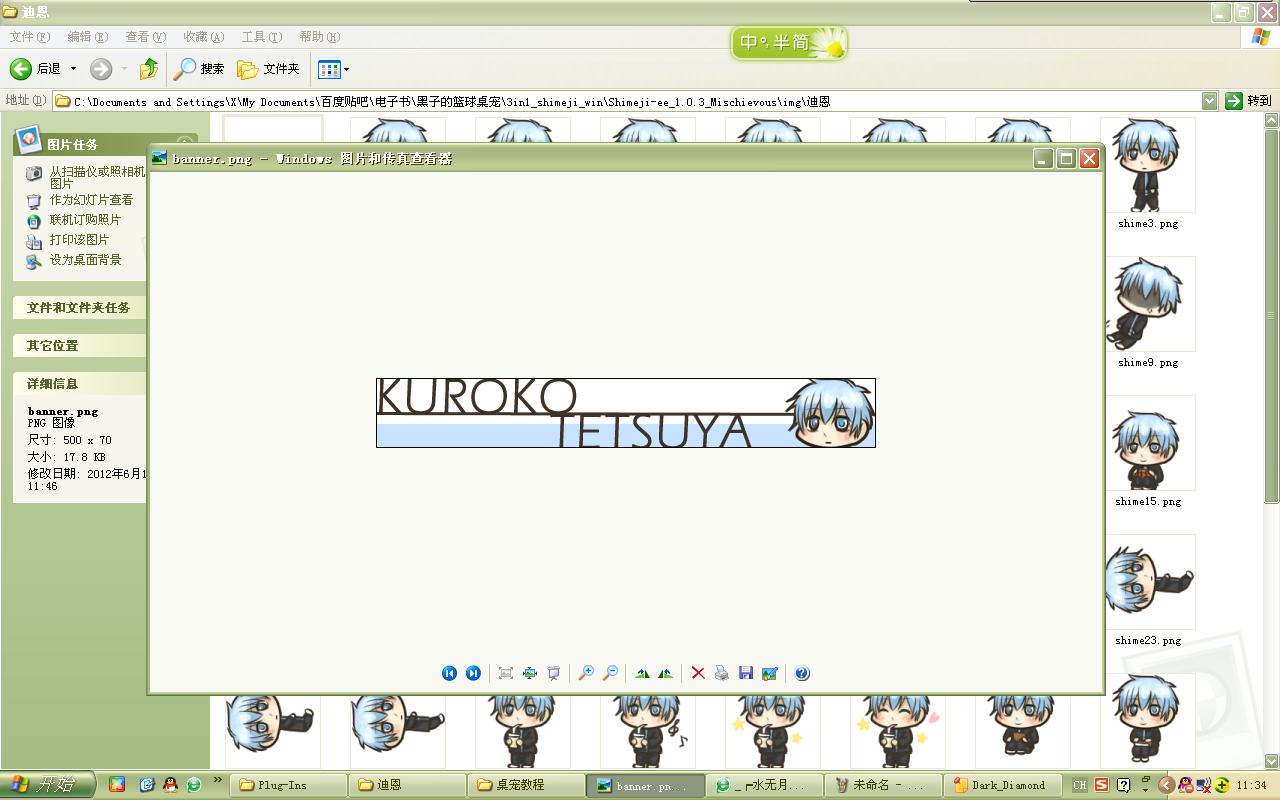Open the 查看(V) menu
The image size is (1280, 800).
[x=145, y=37]
